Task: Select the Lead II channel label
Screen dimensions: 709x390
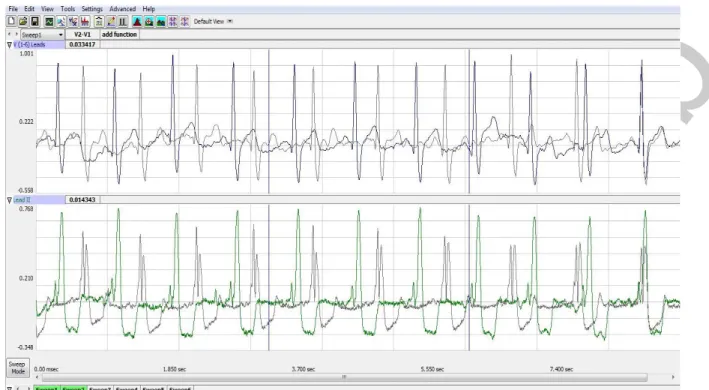Action: point(39,200)
